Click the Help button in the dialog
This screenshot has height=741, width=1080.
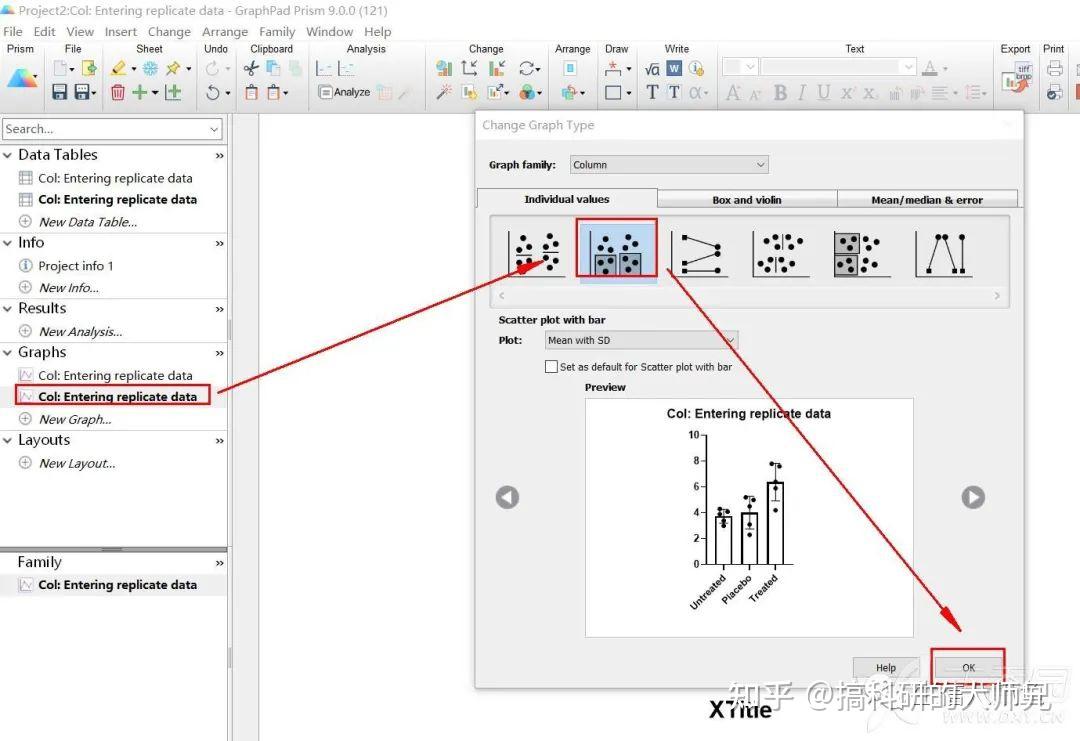coord(885,667)
